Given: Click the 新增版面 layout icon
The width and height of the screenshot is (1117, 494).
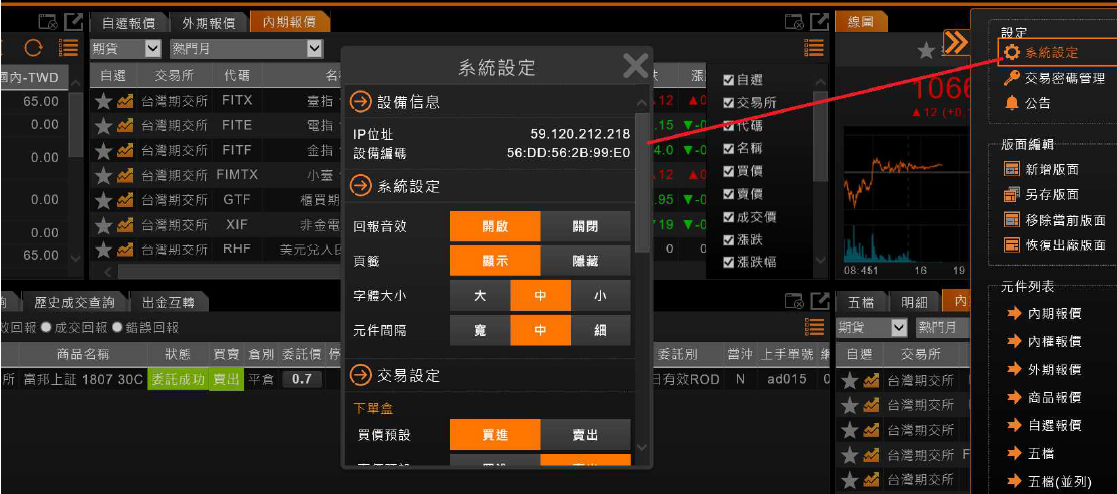Looking at the screenshot, I should click(1011, 170).
